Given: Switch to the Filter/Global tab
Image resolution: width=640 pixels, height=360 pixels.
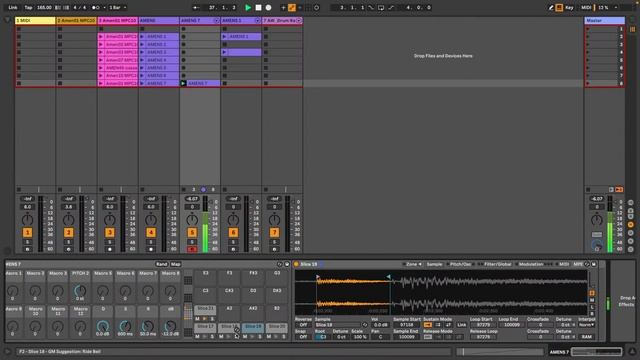Looking at the screenshot, I should (x=497, y=264).
